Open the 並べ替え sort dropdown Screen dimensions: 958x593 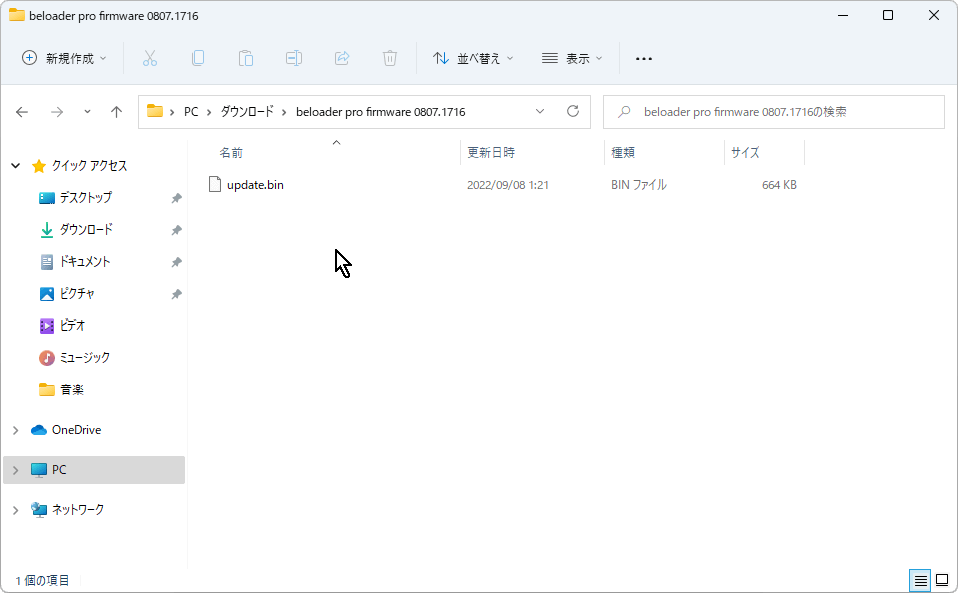(x=473, y=58)
